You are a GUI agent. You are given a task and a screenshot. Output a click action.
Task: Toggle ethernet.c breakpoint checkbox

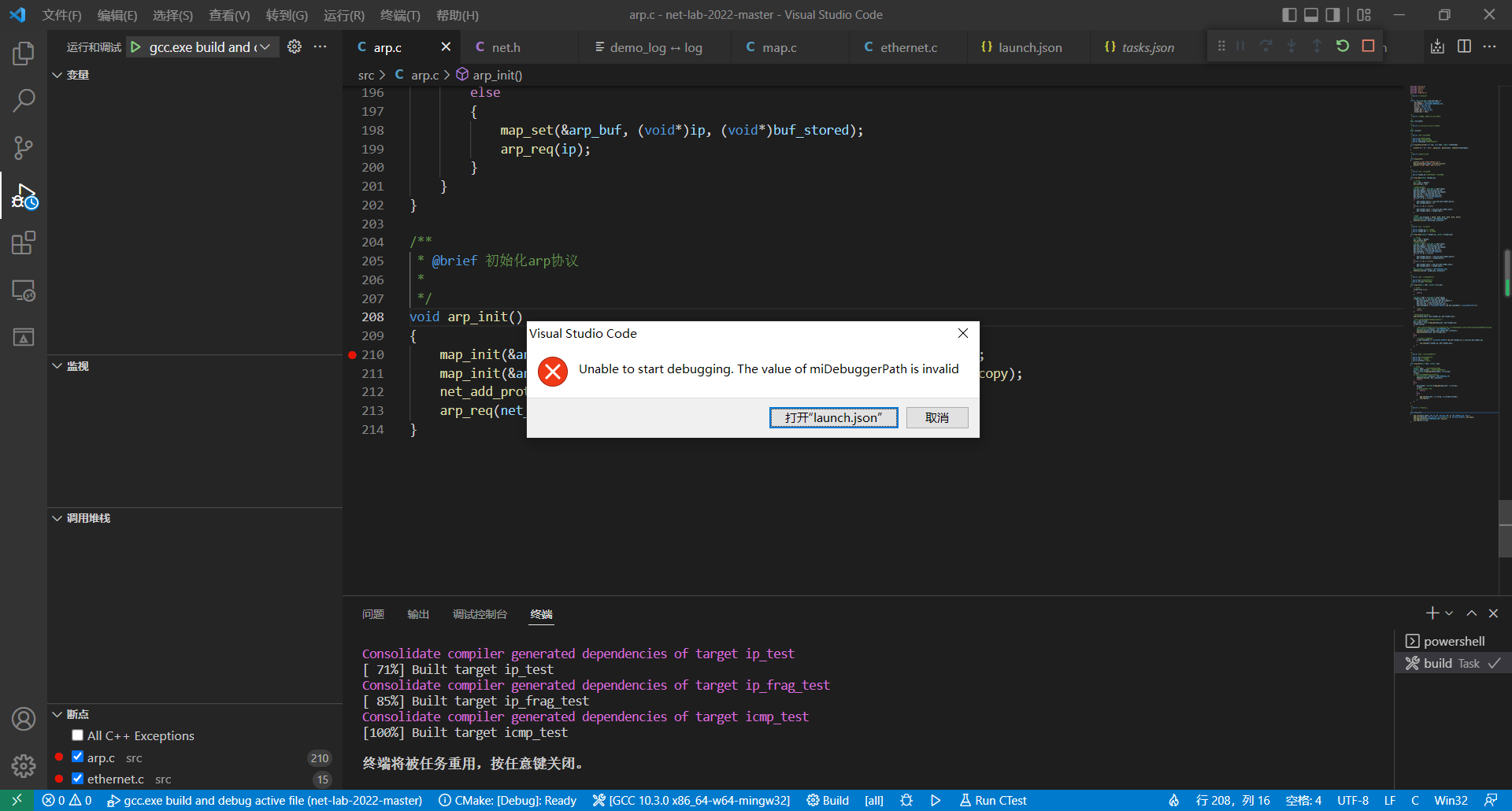77,779
